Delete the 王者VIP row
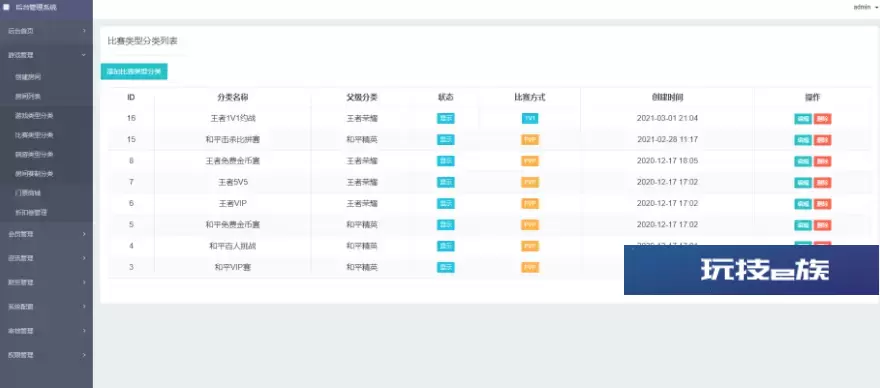This screenshot has height=388, width=880. [x=822, y=204]
